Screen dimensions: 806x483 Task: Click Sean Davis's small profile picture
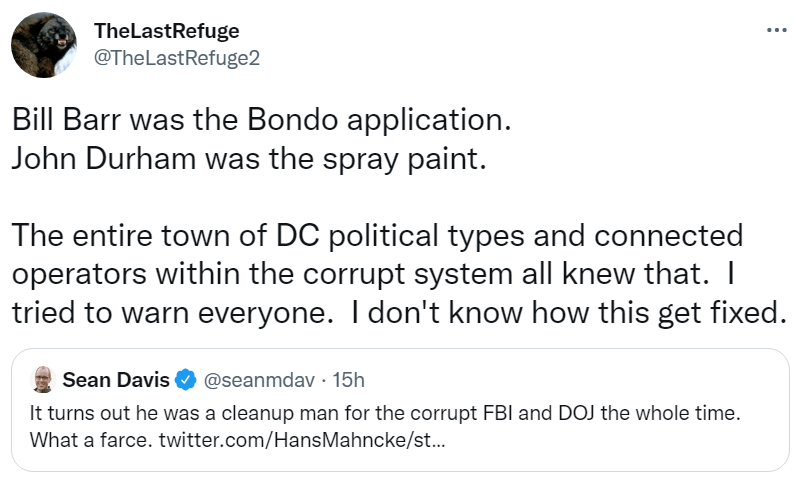tap(43, 380)
